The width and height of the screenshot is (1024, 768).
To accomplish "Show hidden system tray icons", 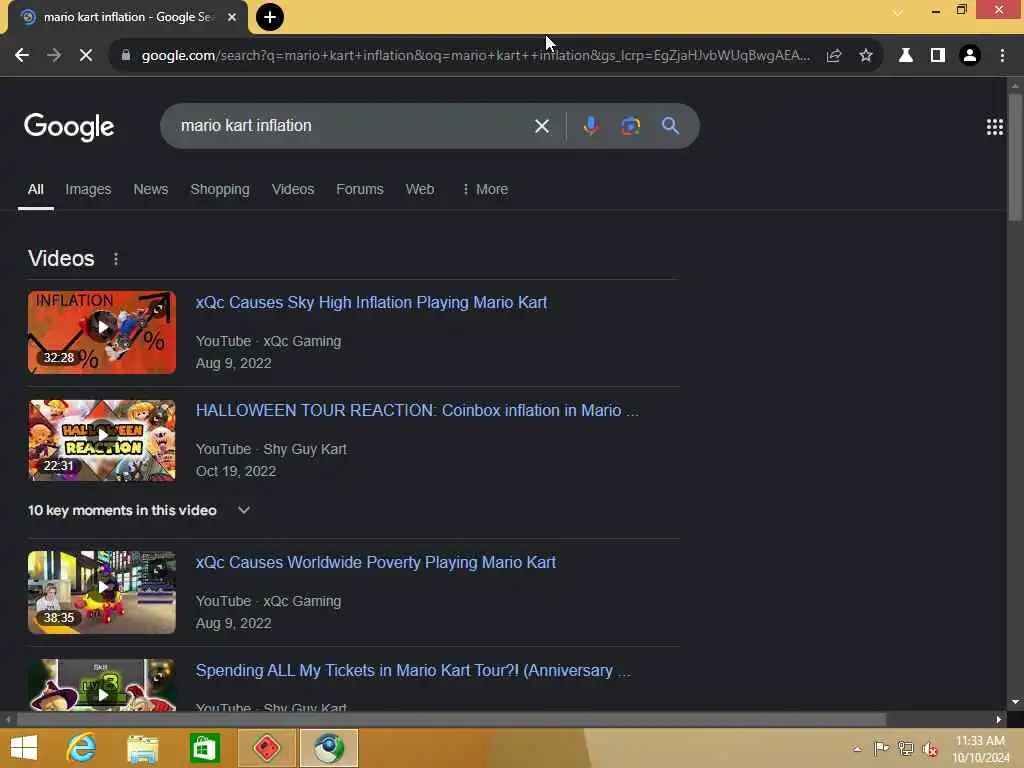I will (x=857, y=748).
